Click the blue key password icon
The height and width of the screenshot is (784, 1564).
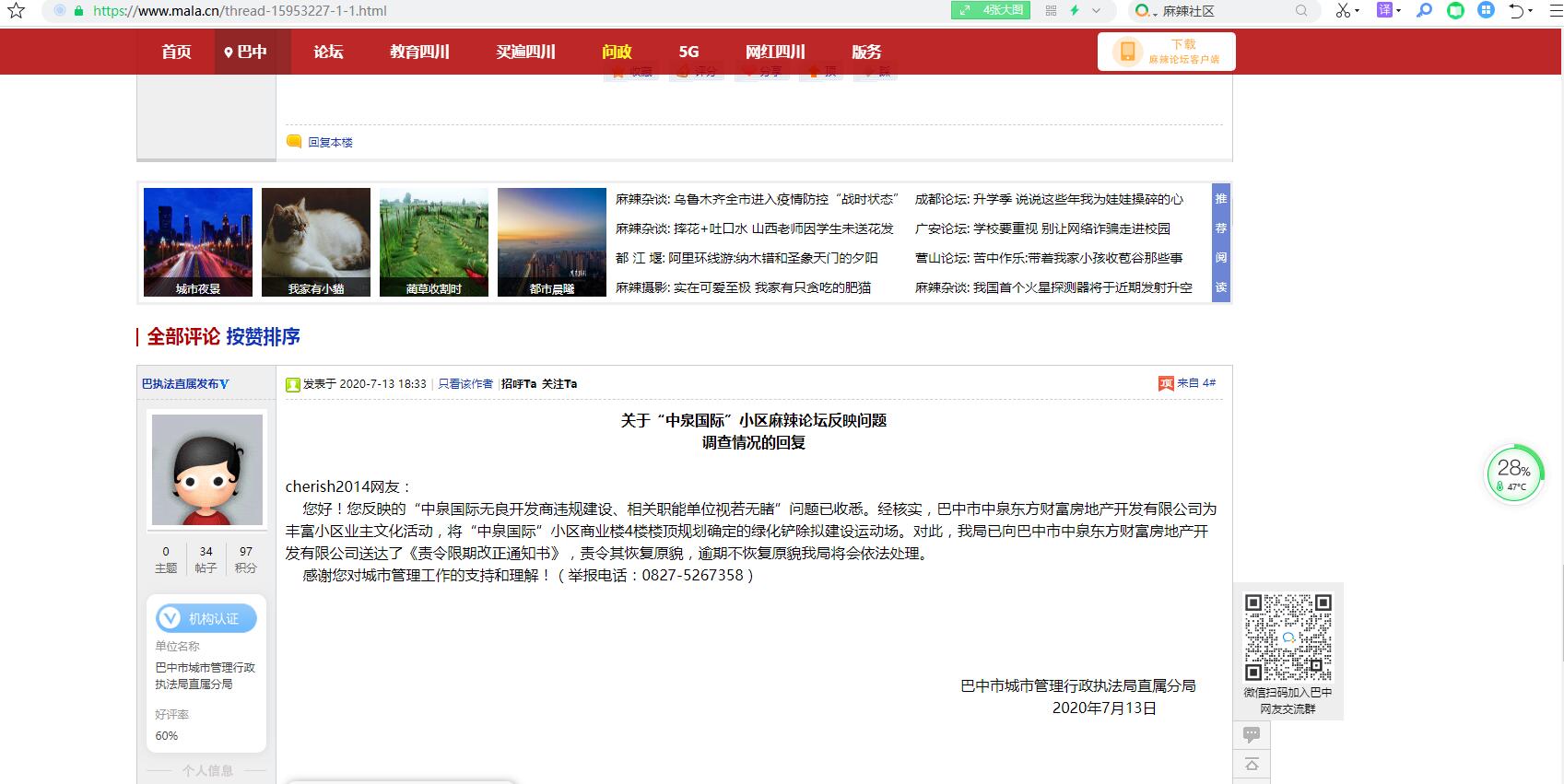pyautogui.click(x=1425, y=11)
